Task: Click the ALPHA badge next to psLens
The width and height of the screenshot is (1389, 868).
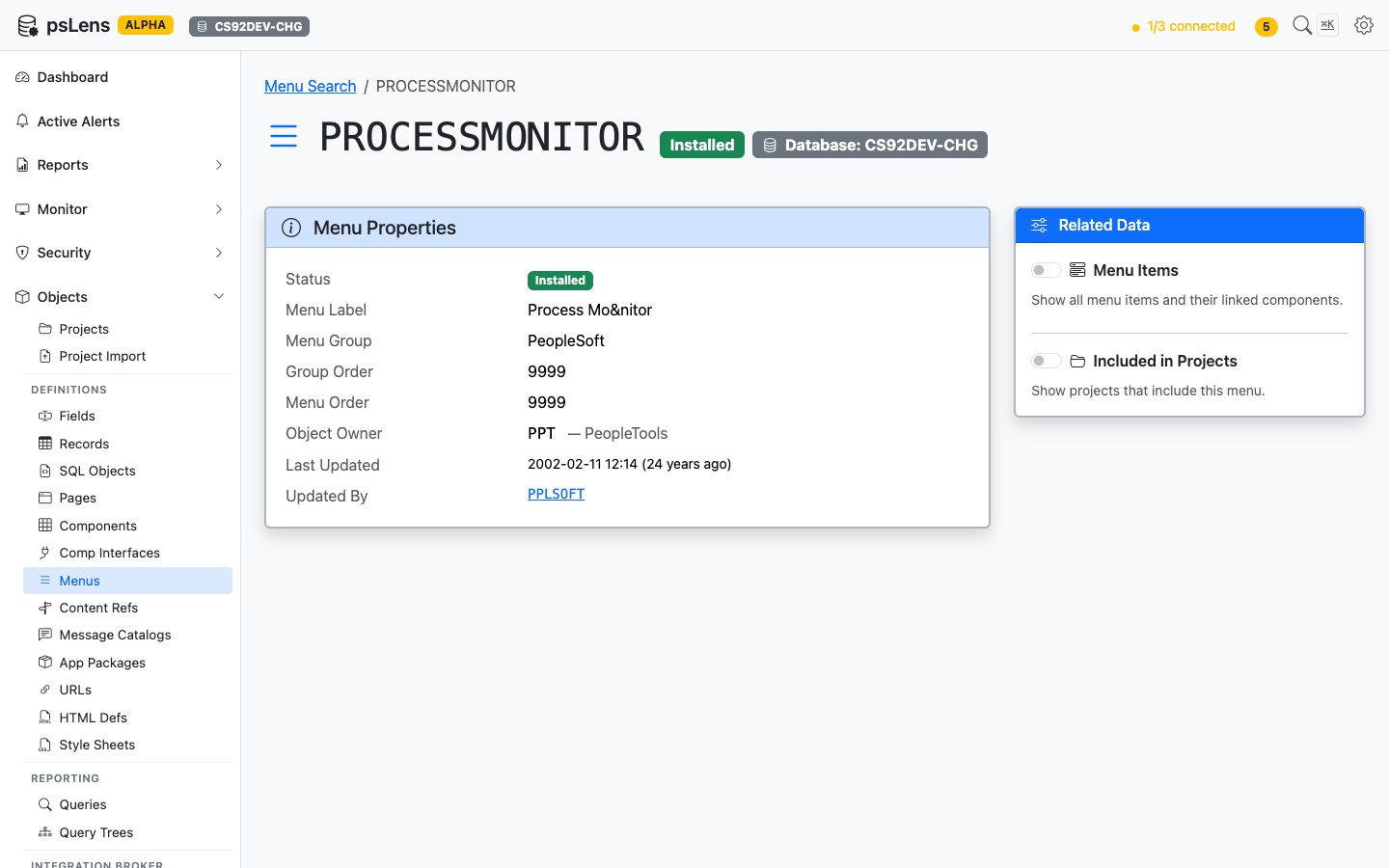Action: tap(146, 25)
